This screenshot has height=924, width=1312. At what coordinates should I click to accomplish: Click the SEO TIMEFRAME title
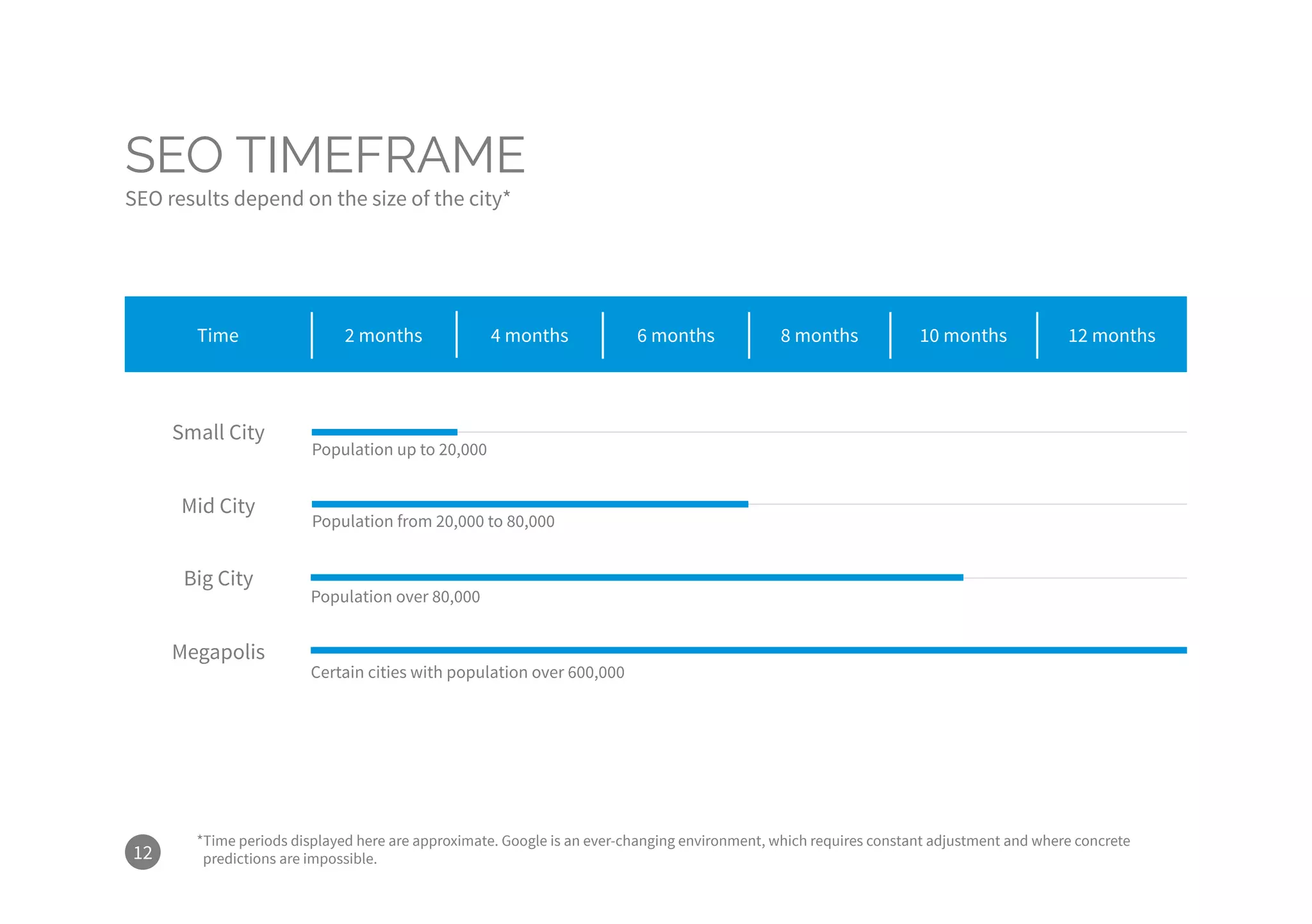tap(325, 155)
